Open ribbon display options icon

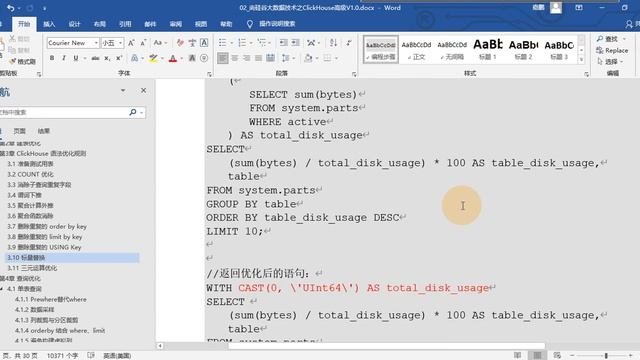click(x=579, y=8)
